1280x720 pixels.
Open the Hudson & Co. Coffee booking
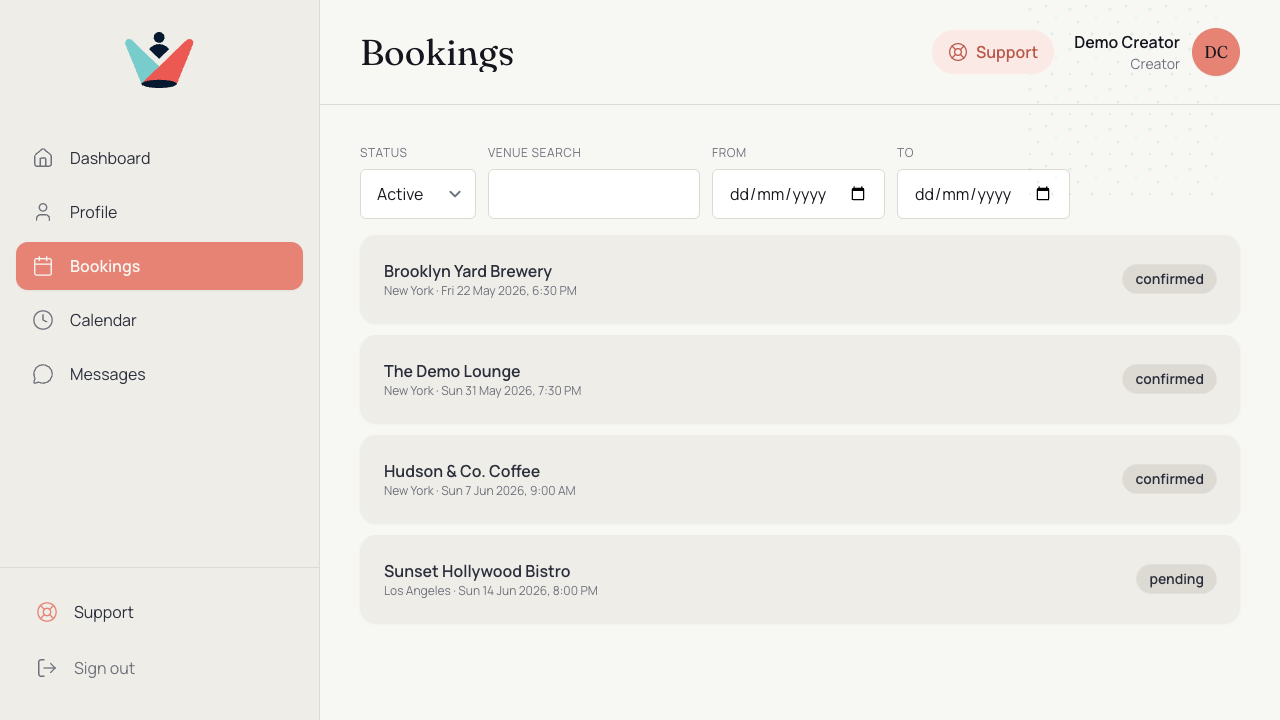pos(800,479)
